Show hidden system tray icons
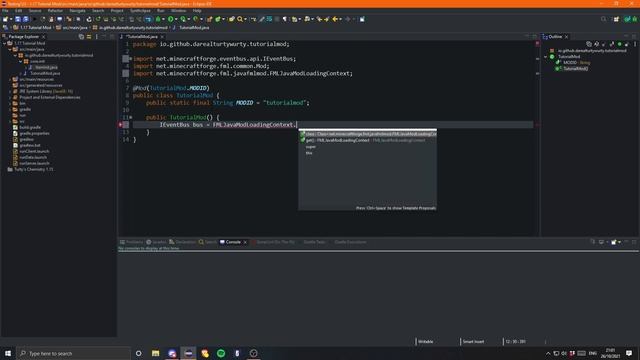This screenshot has width=640, height=360. point(548,353)
